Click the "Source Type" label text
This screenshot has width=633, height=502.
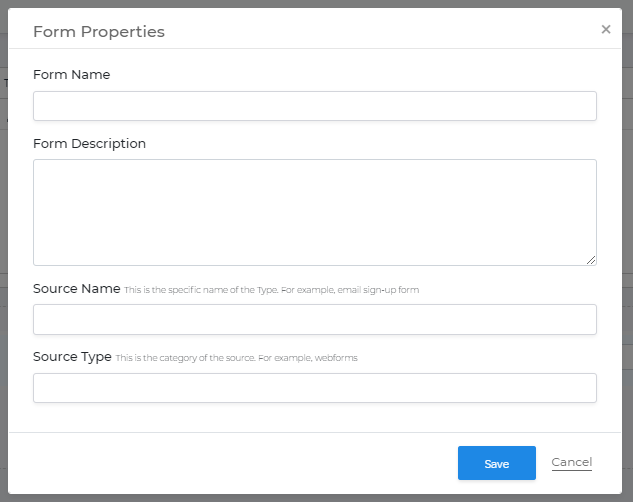(72, 357)
